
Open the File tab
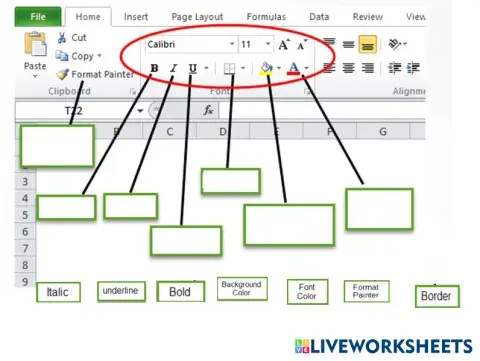(38, 17)
